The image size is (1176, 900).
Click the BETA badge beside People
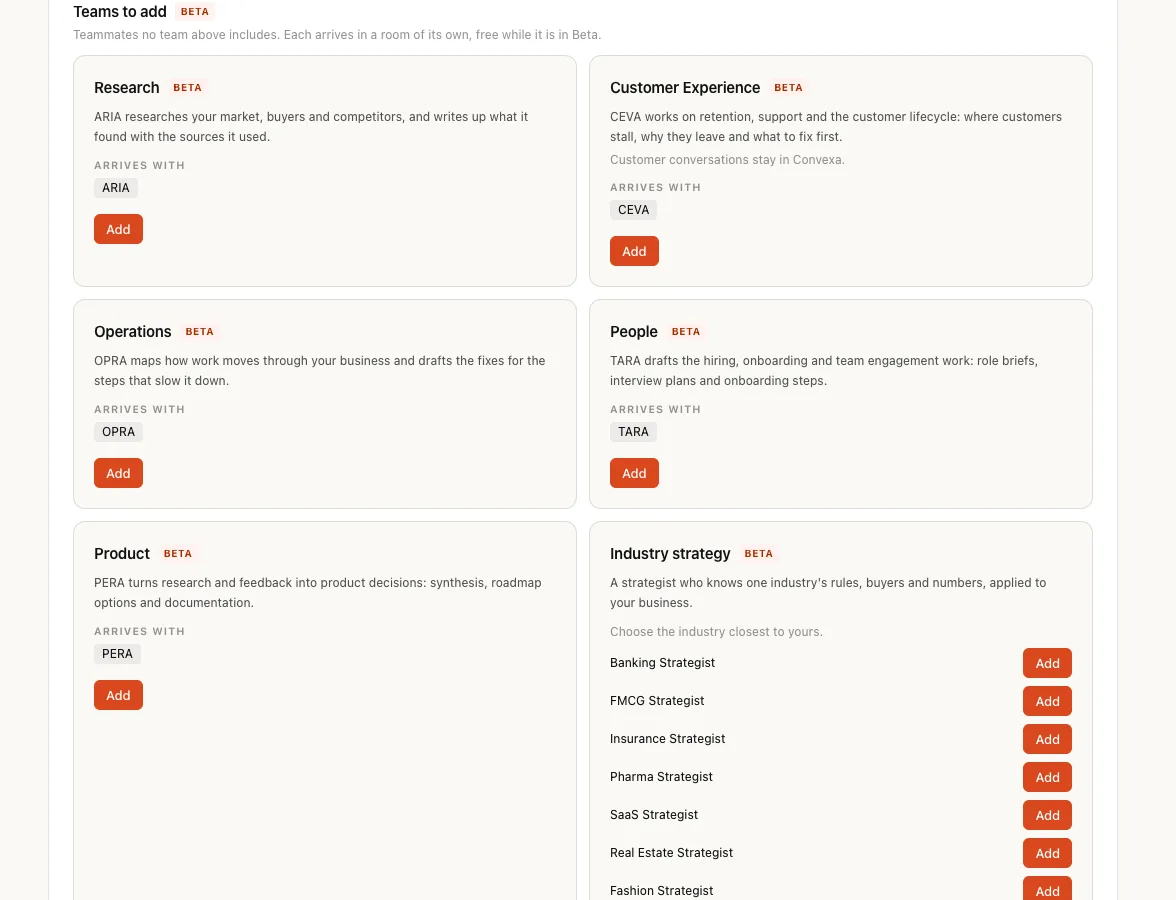click(686, 332)
